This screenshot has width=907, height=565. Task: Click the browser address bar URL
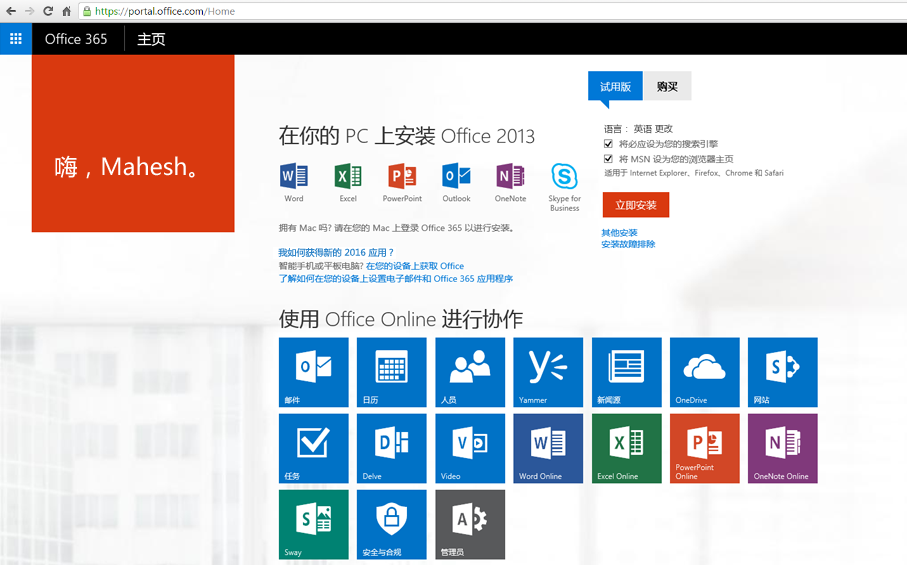click(165, 11)
